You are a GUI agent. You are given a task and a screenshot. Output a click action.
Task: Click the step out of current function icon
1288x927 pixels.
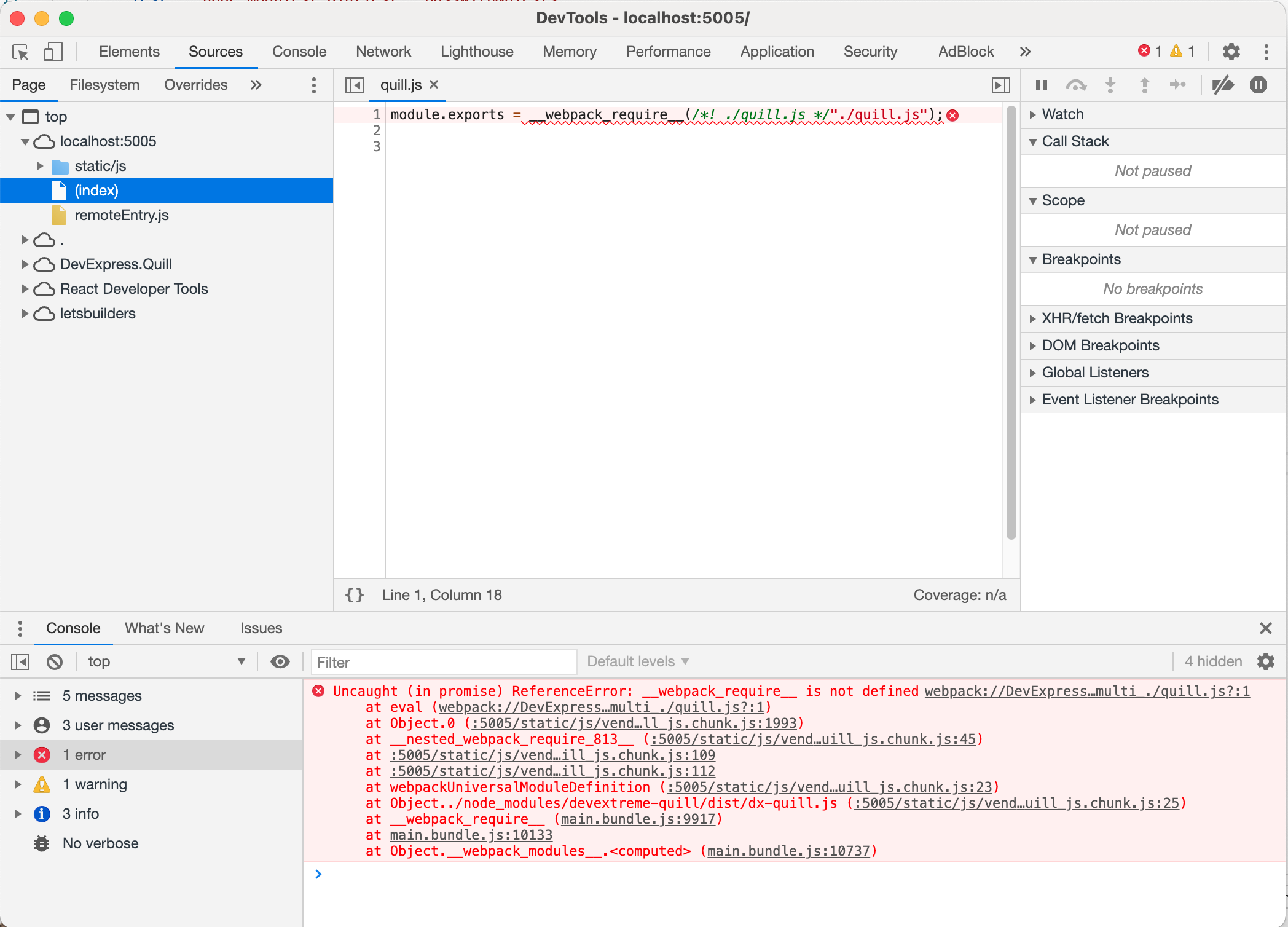pyautogui.click(x=1144, y=85)
